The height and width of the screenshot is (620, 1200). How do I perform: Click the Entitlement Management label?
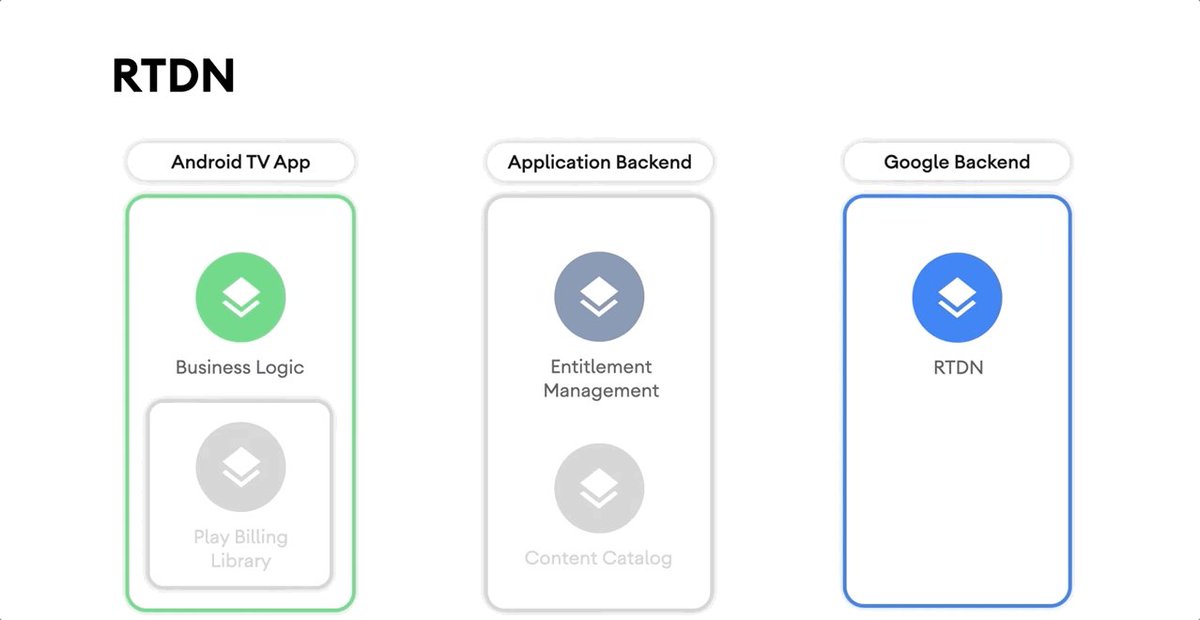coord(601,379)
